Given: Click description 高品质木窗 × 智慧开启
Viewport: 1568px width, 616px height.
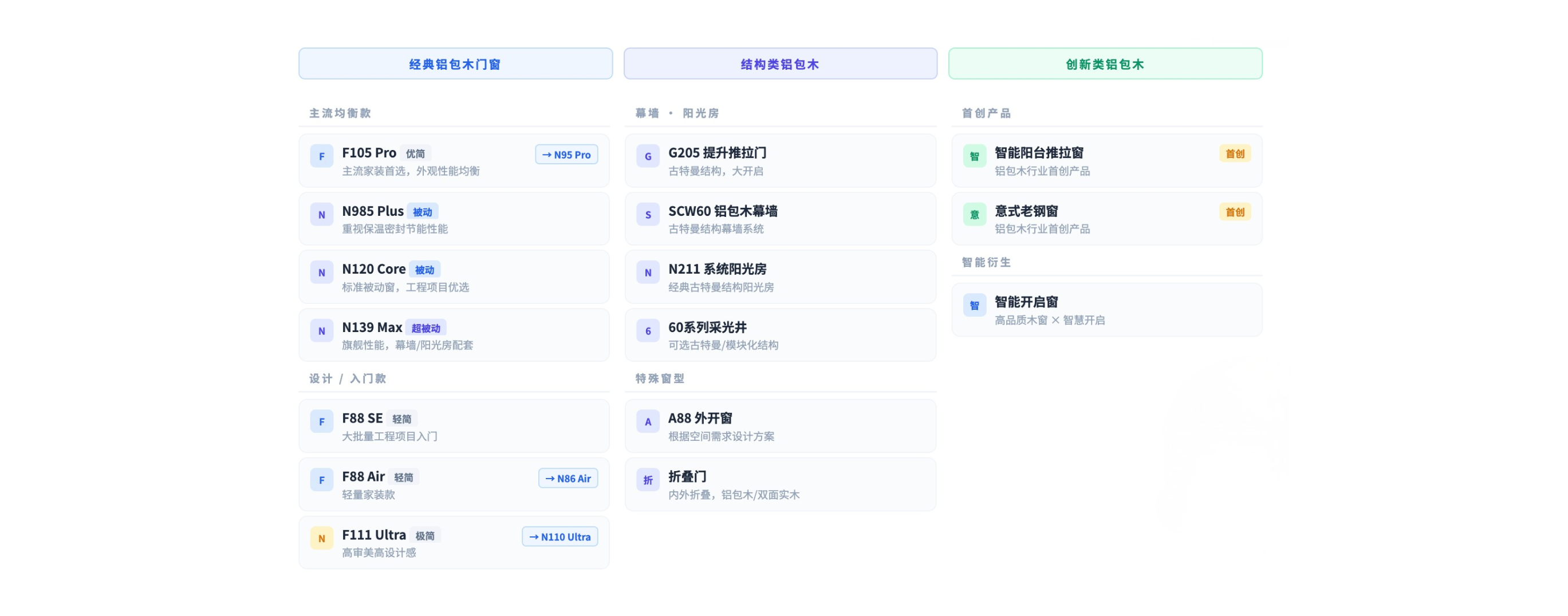Looking at the screenshot, I should point(1049,320).
